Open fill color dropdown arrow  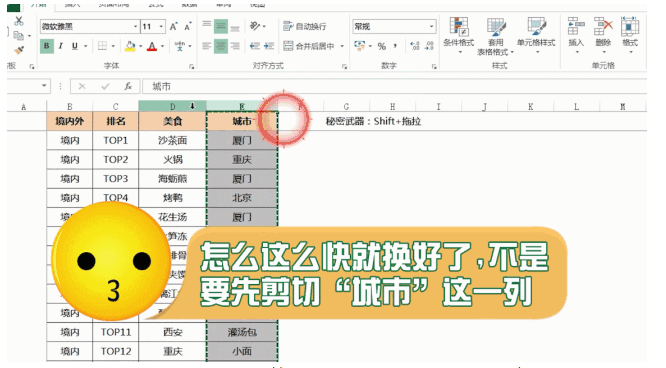tap(141, 46)
